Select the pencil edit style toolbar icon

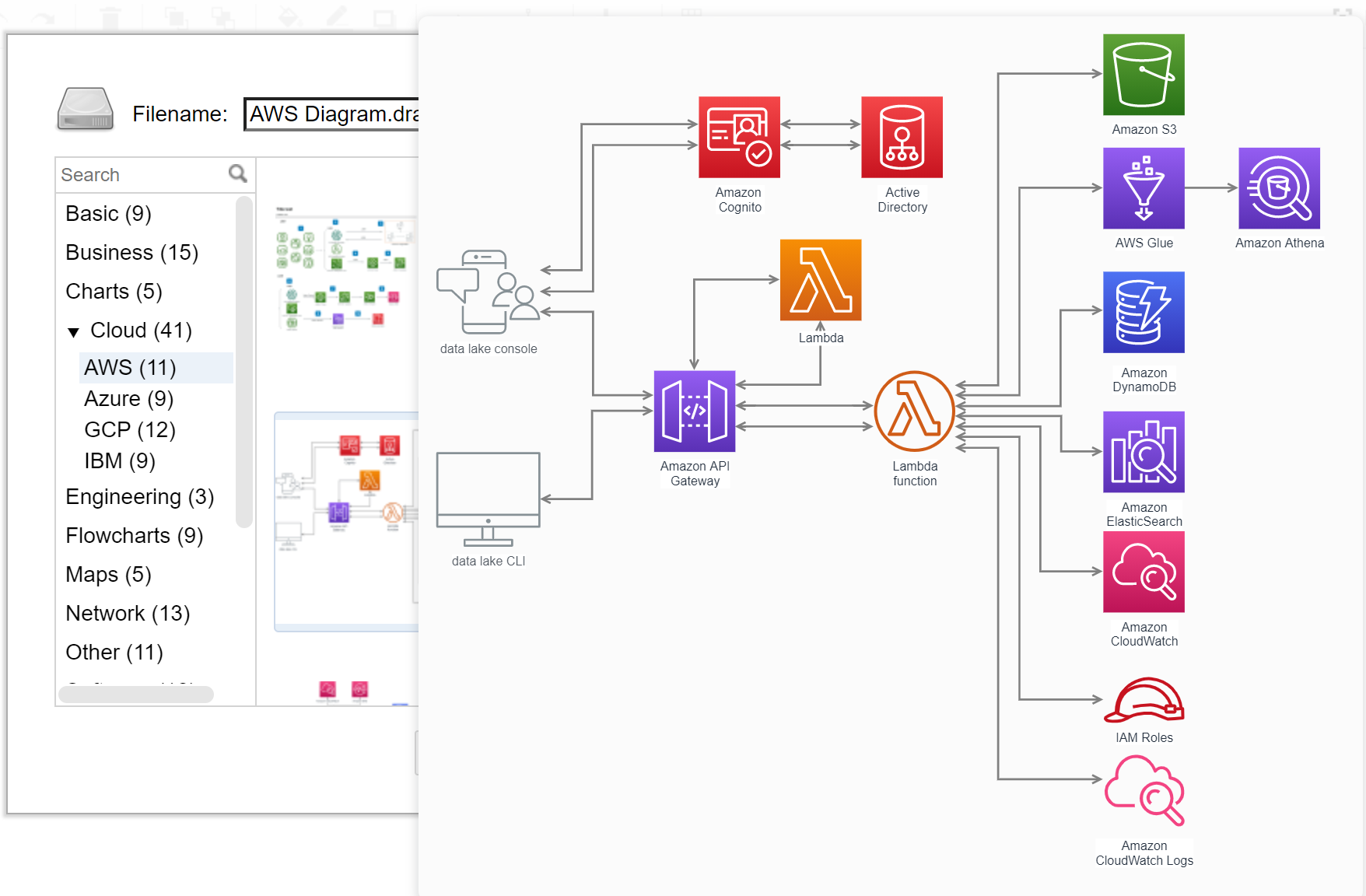pos(338,17)
